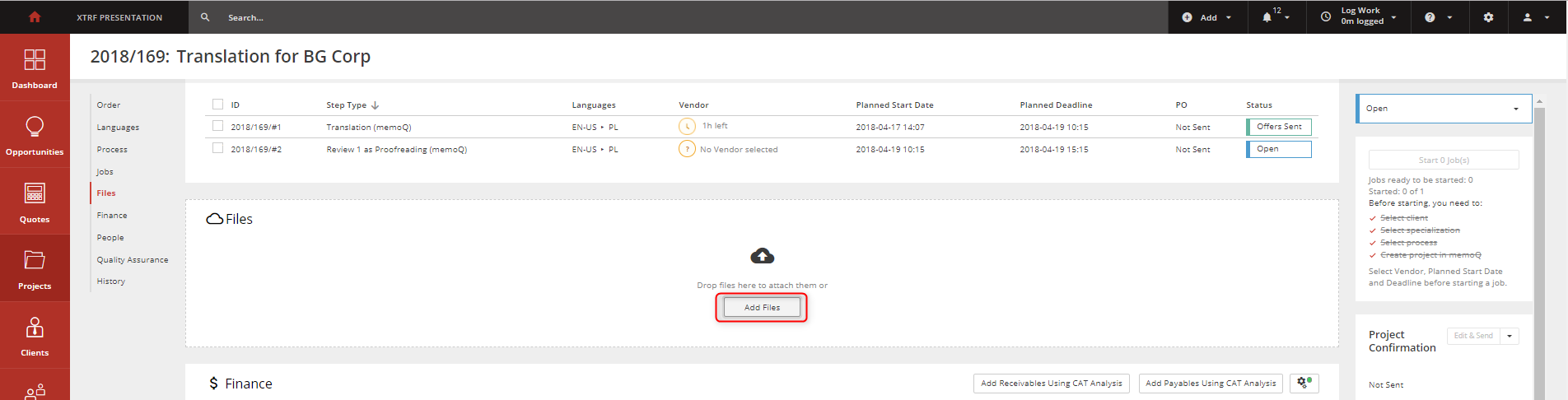Click the Add plus icon
1568x400 pixels.
pyautogui.click(x=1187, y=17)
